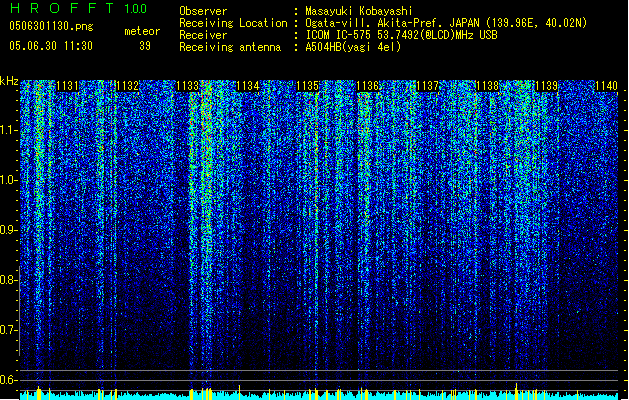Select observer name Masayuki Kobayashi

tap(359, 11)
